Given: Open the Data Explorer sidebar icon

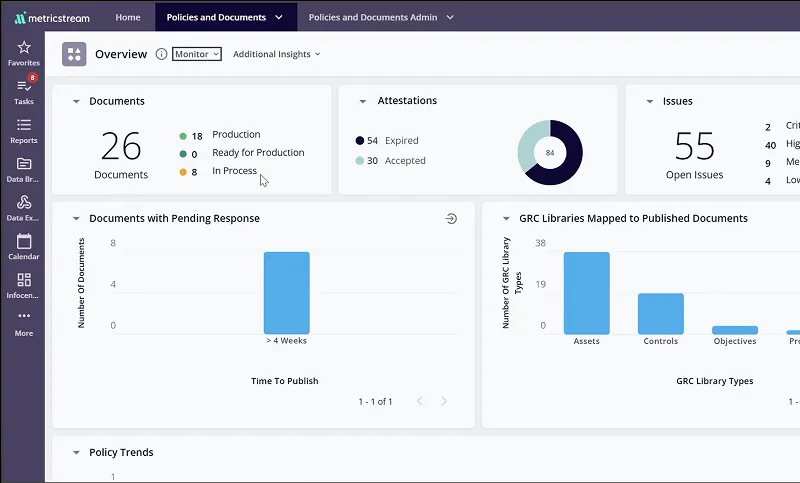Looking at the screenshot, I should click(24, 203).
